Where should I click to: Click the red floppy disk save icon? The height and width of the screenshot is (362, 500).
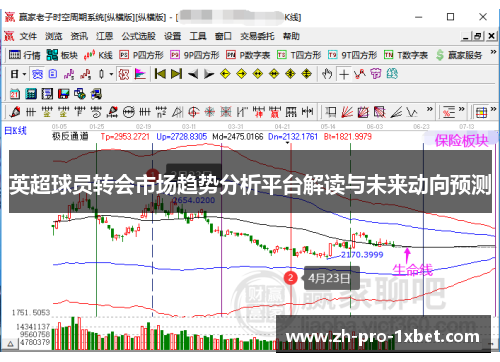coord(64,94)
